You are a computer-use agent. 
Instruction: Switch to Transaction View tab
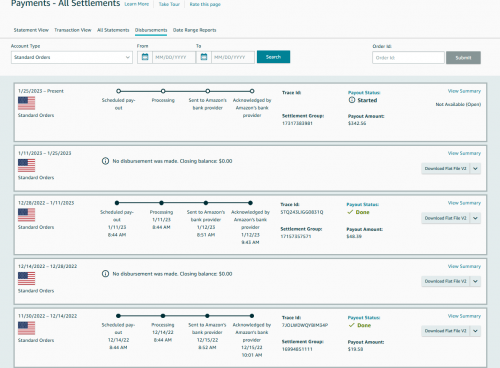pyautogui.click(x=73, y=30)
